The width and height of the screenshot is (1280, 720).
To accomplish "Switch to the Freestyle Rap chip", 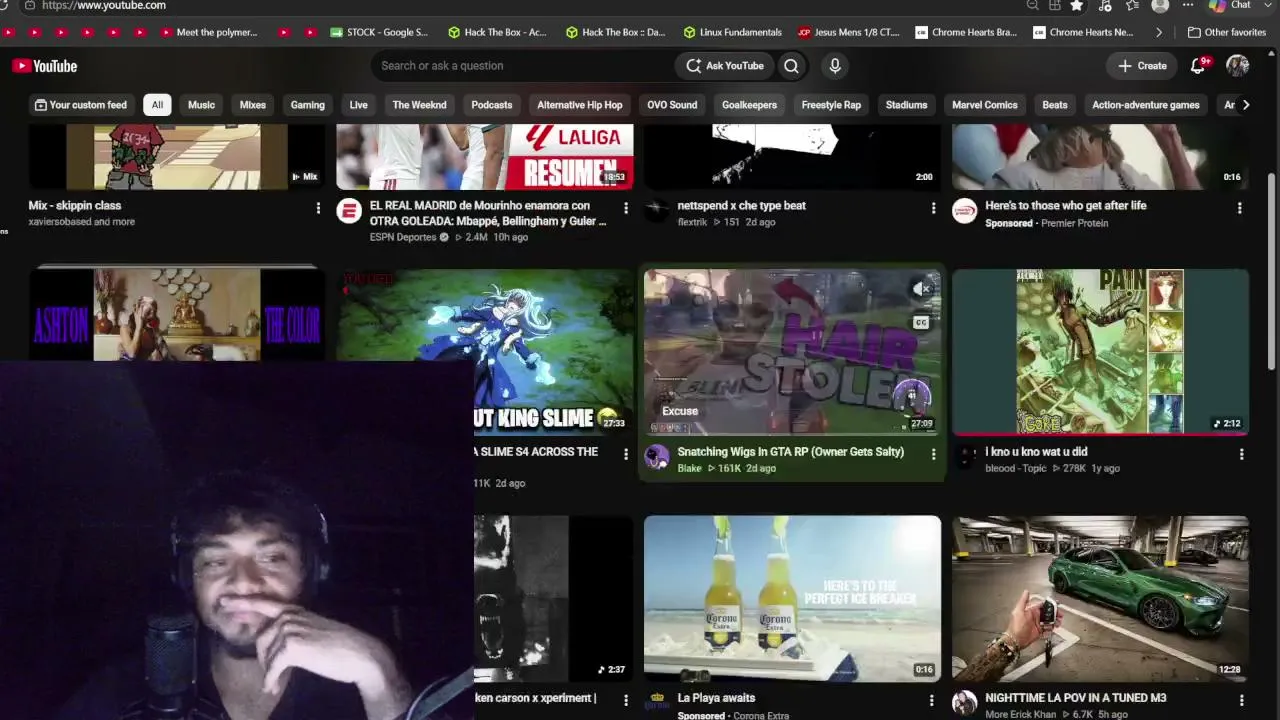I will tap(831, 105).
